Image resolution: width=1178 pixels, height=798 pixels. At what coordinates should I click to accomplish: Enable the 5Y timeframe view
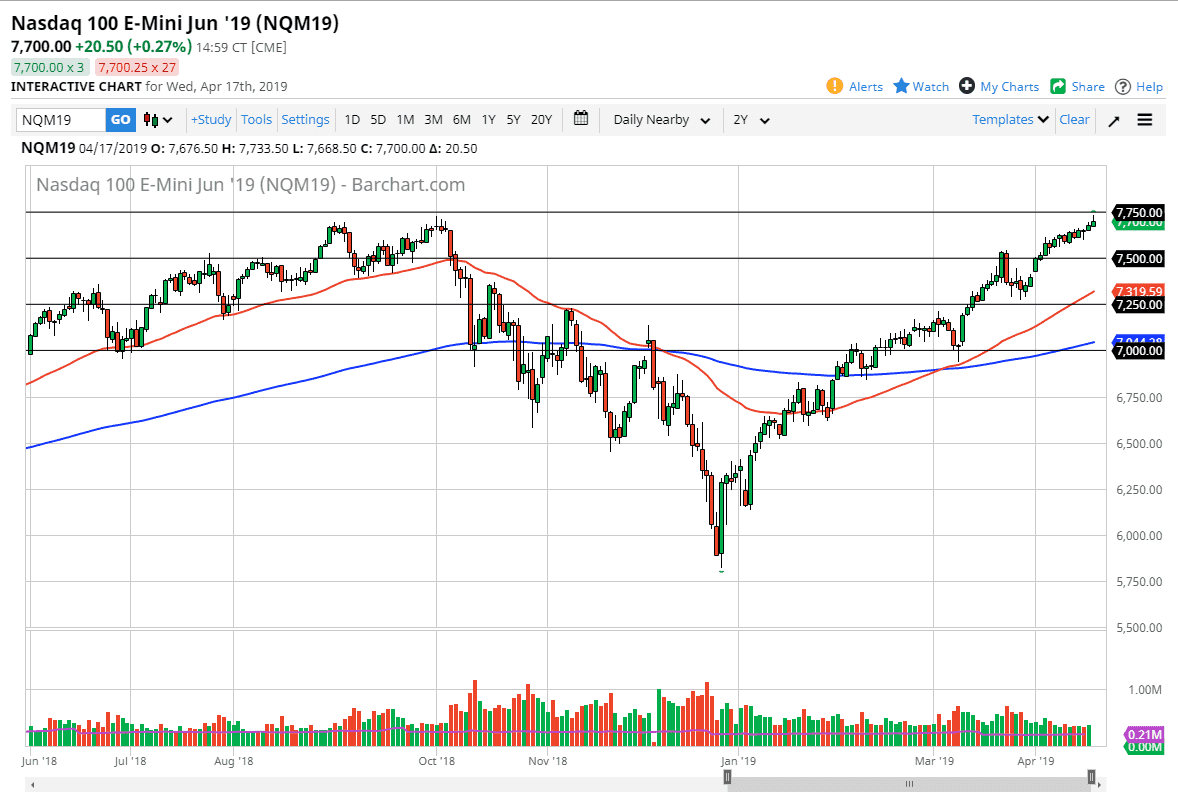pyautogui.click(x=513, y=119)
